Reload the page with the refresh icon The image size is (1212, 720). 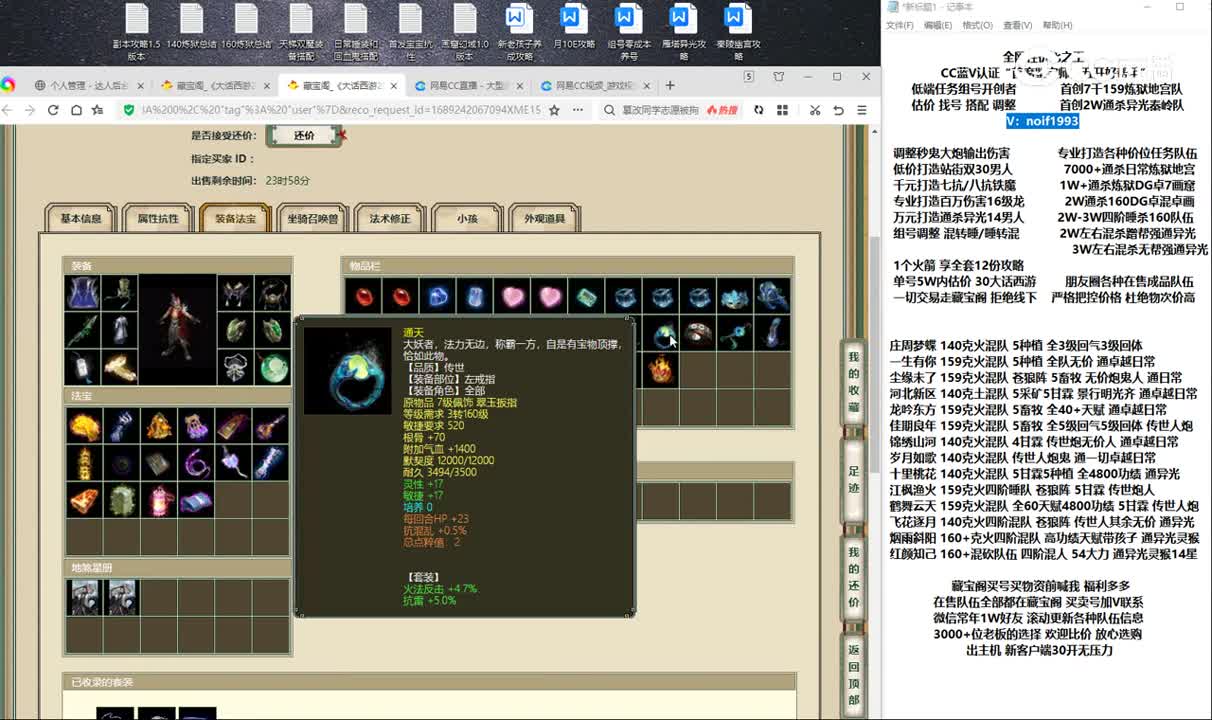[54, 110]
